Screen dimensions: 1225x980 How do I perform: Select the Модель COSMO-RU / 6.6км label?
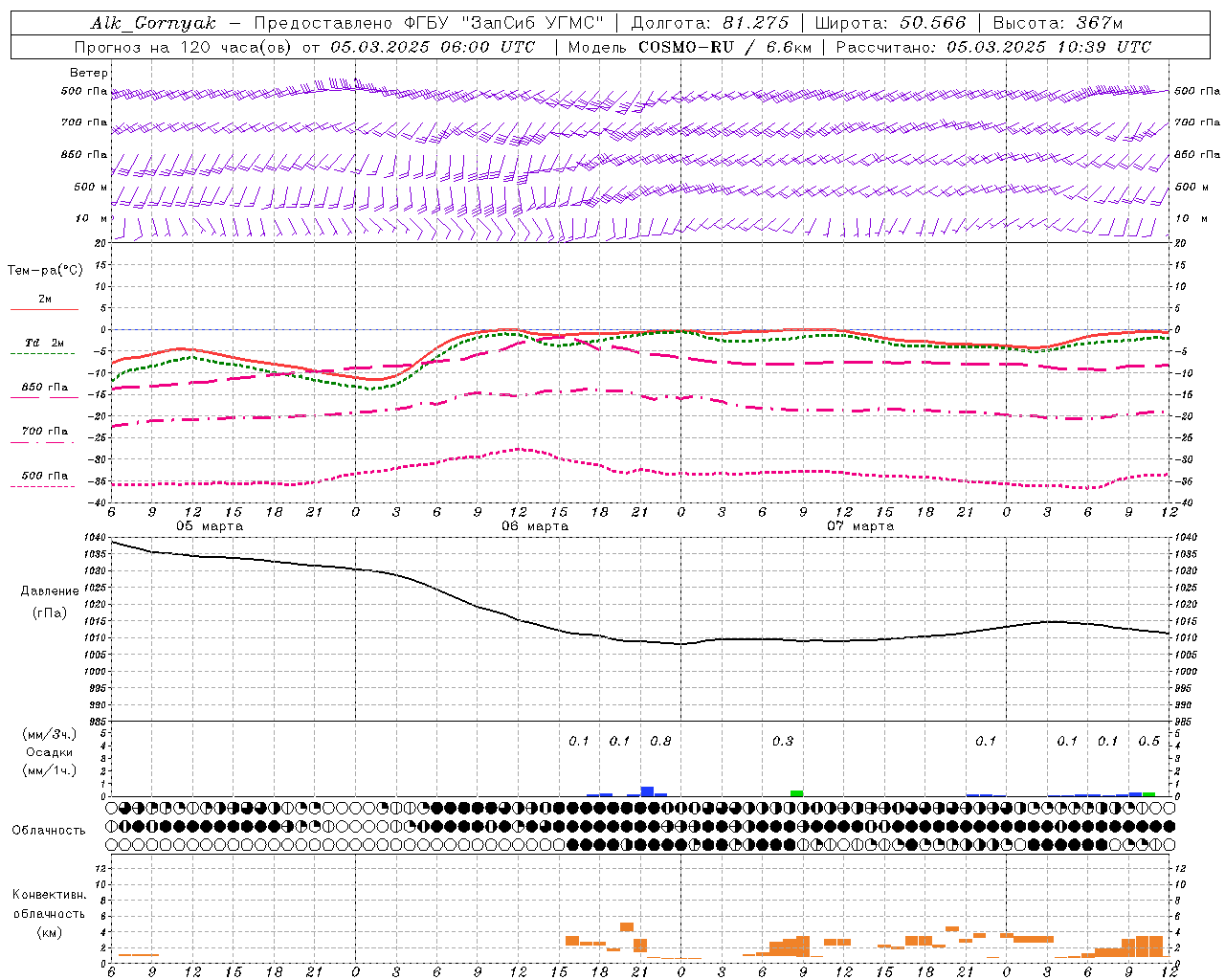coord(688,47)
